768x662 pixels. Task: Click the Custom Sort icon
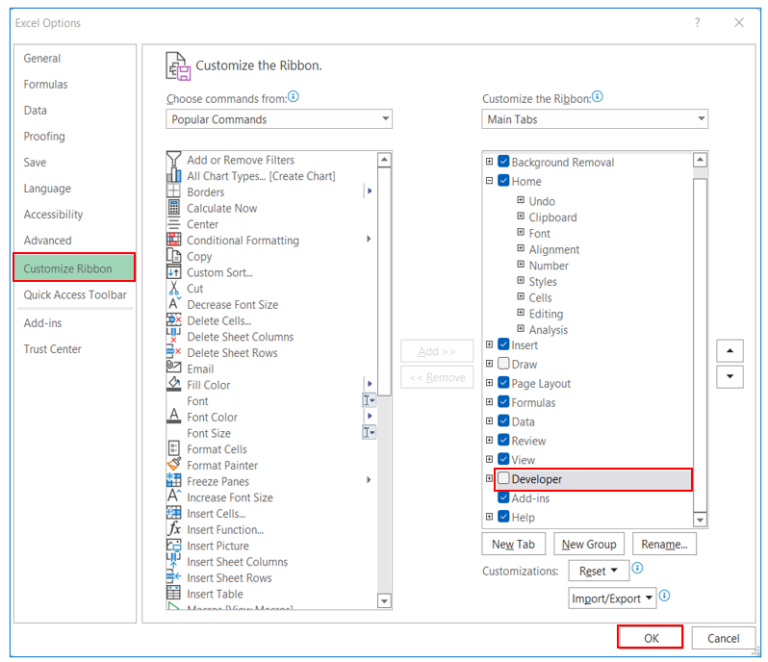[174, 272]
